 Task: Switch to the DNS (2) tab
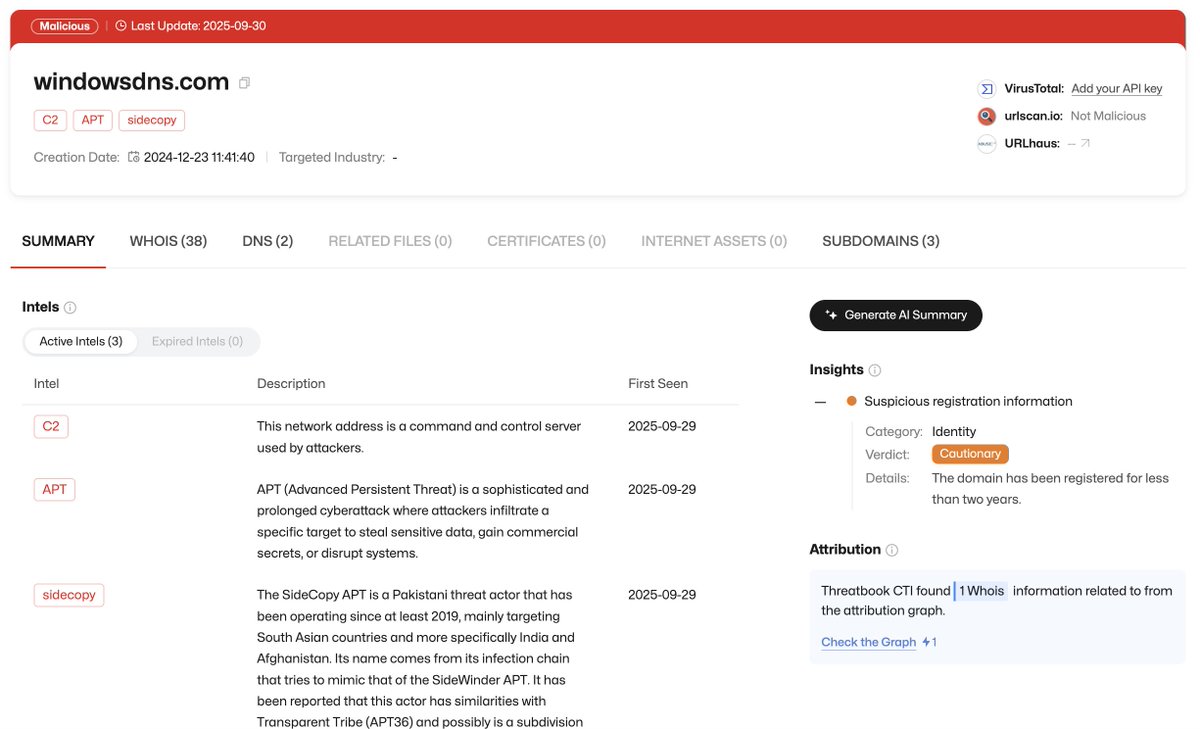(x=267, y=241)
